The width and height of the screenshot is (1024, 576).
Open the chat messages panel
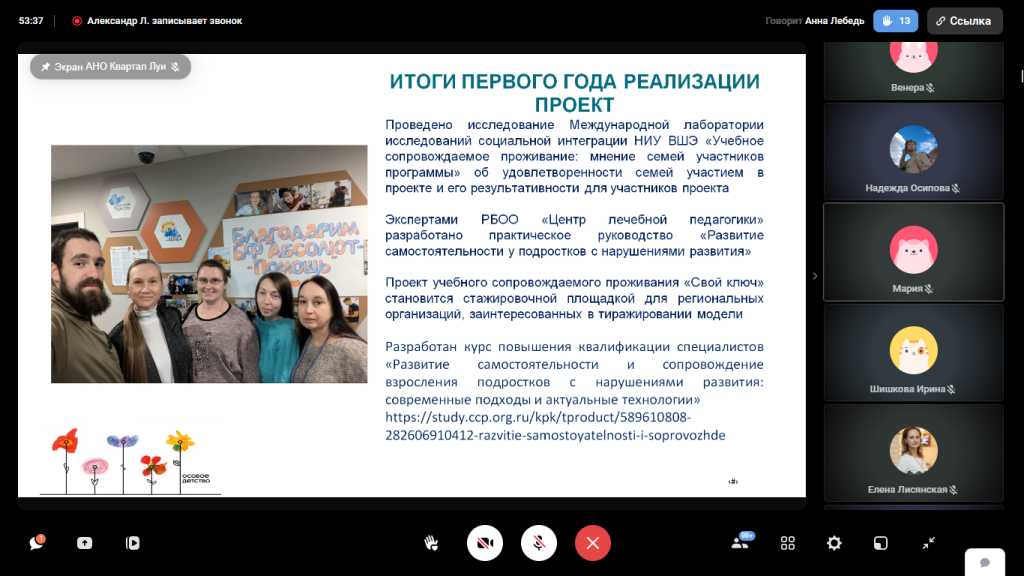38,543
